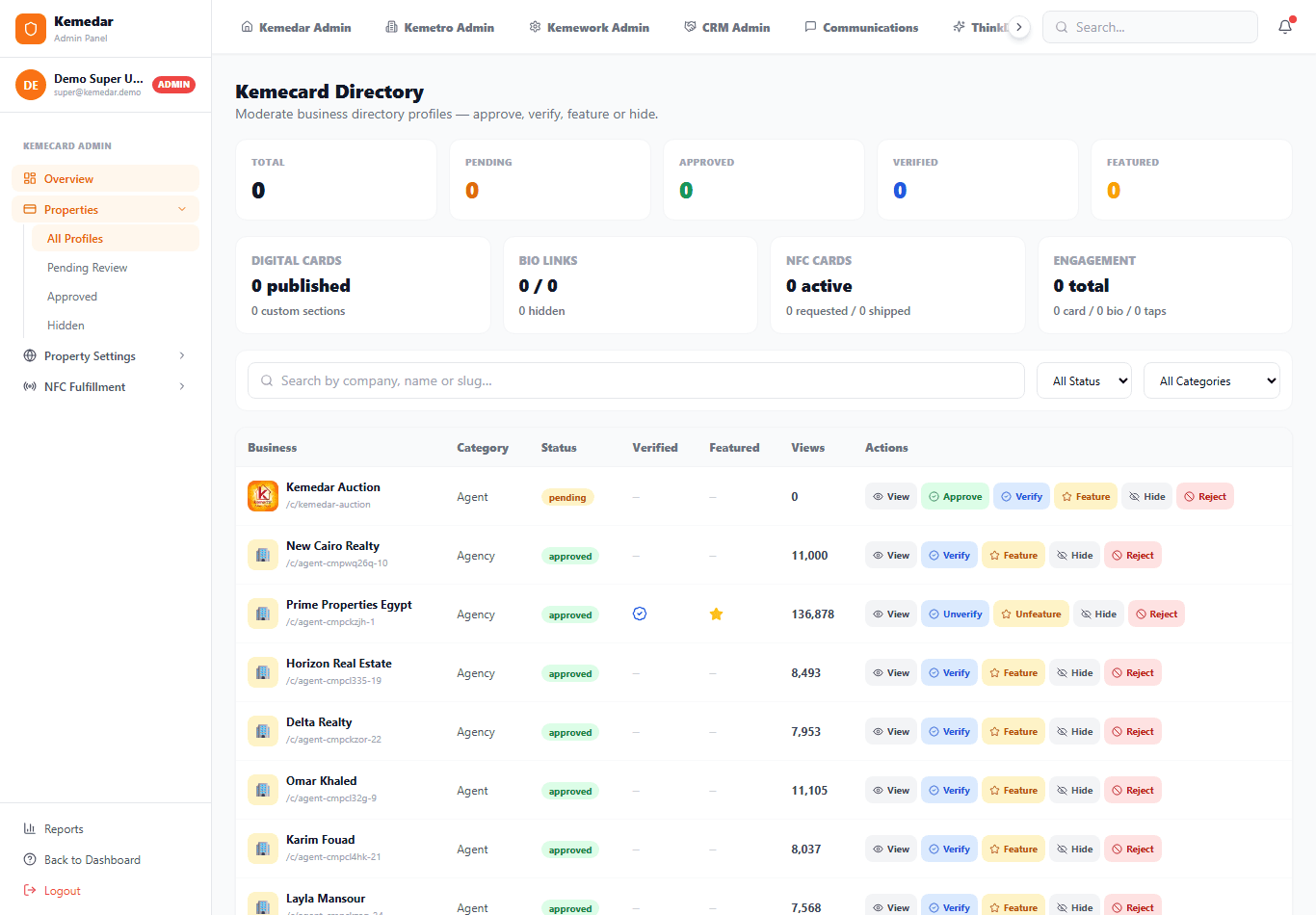Unverify Prime Properties Egypt
Screen dimensions: 1316x915
pos(955,614)
